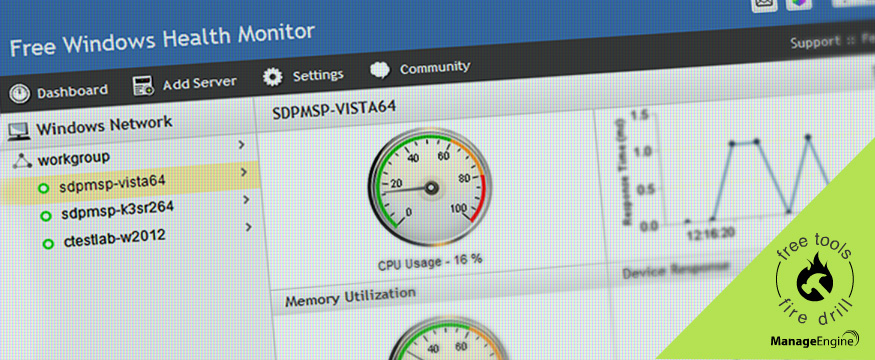Click the Community speech bubble icon
The image size is (875, 360).
pos(379,71)
